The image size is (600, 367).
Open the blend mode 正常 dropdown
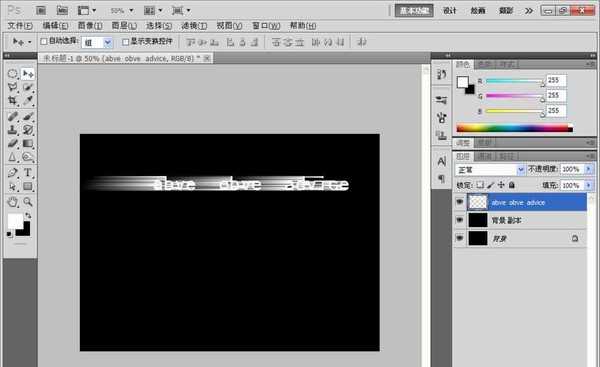point(490,169)
